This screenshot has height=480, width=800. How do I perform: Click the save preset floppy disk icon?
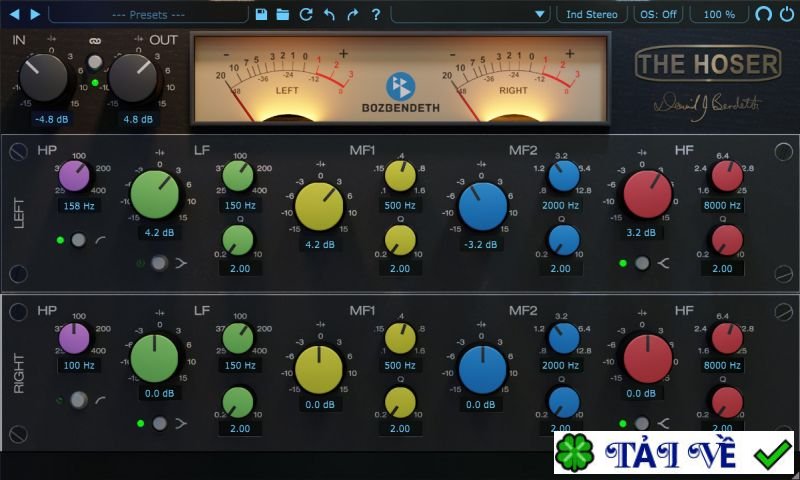click(261, 14)
